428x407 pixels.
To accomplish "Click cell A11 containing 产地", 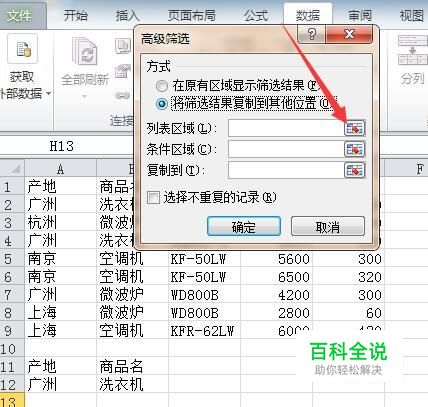I will [60, 367].
